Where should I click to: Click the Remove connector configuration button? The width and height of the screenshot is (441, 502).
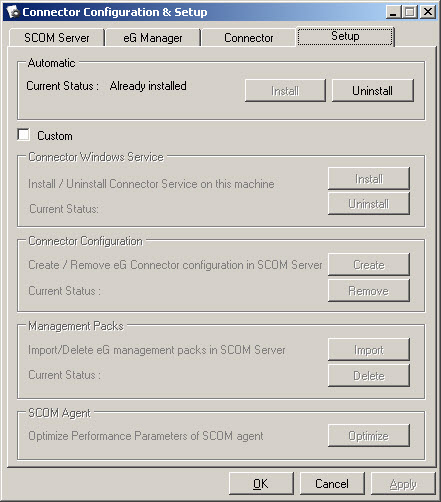369,291
